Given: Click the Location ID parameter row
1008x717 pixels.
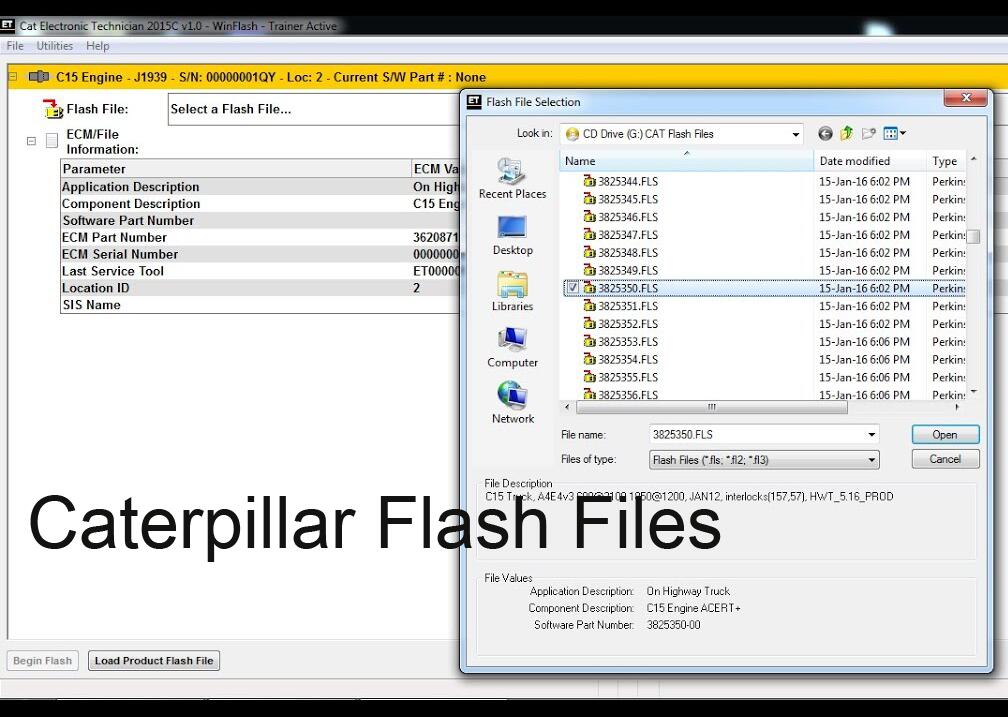Looking at the screenshot, I should [x=260, y=288].
